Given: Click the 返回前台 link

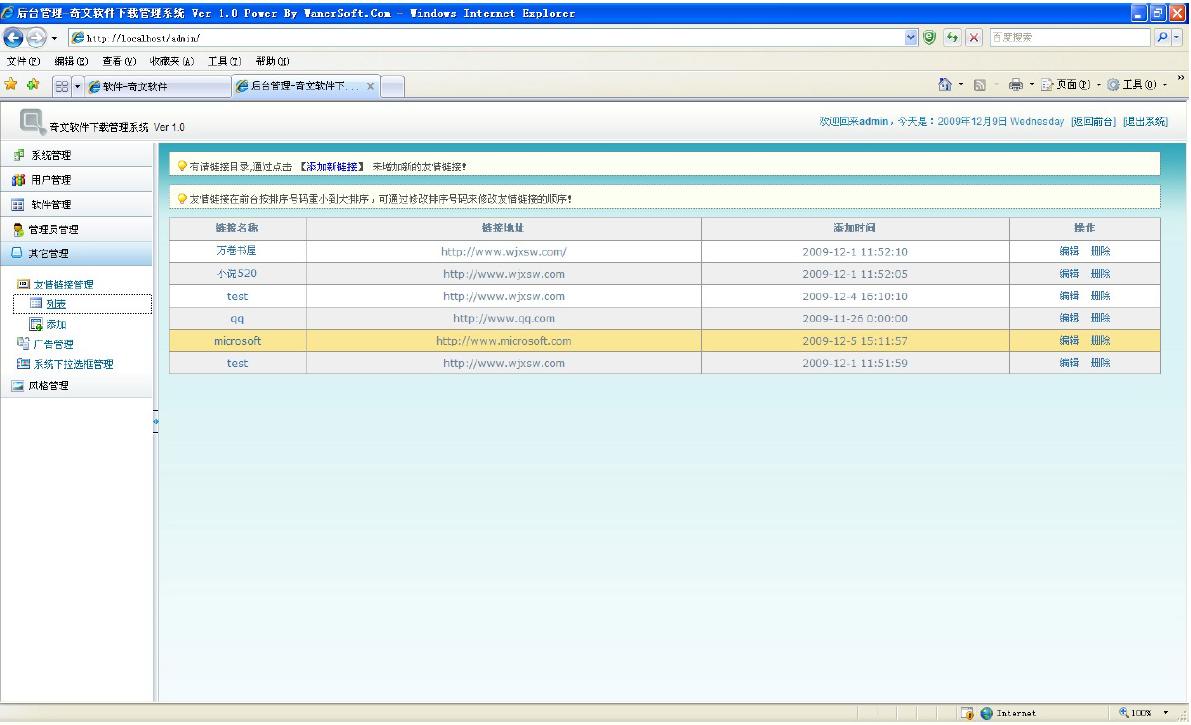Looking at the screenshot, I should point(1093,122).
